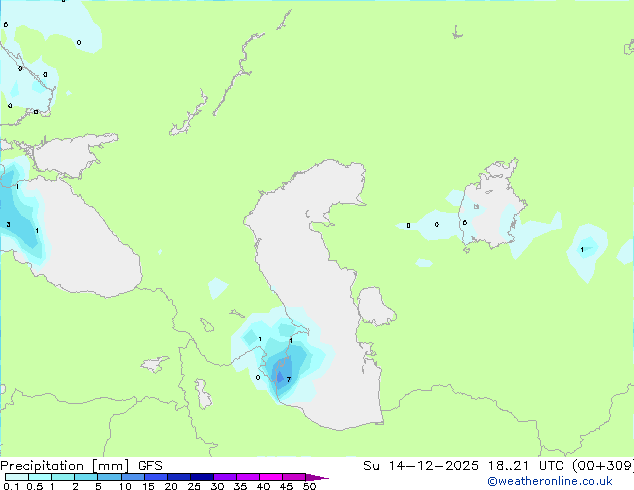
Task: Click the 40–45 mm magenta legend swatch
Action: 271,477
